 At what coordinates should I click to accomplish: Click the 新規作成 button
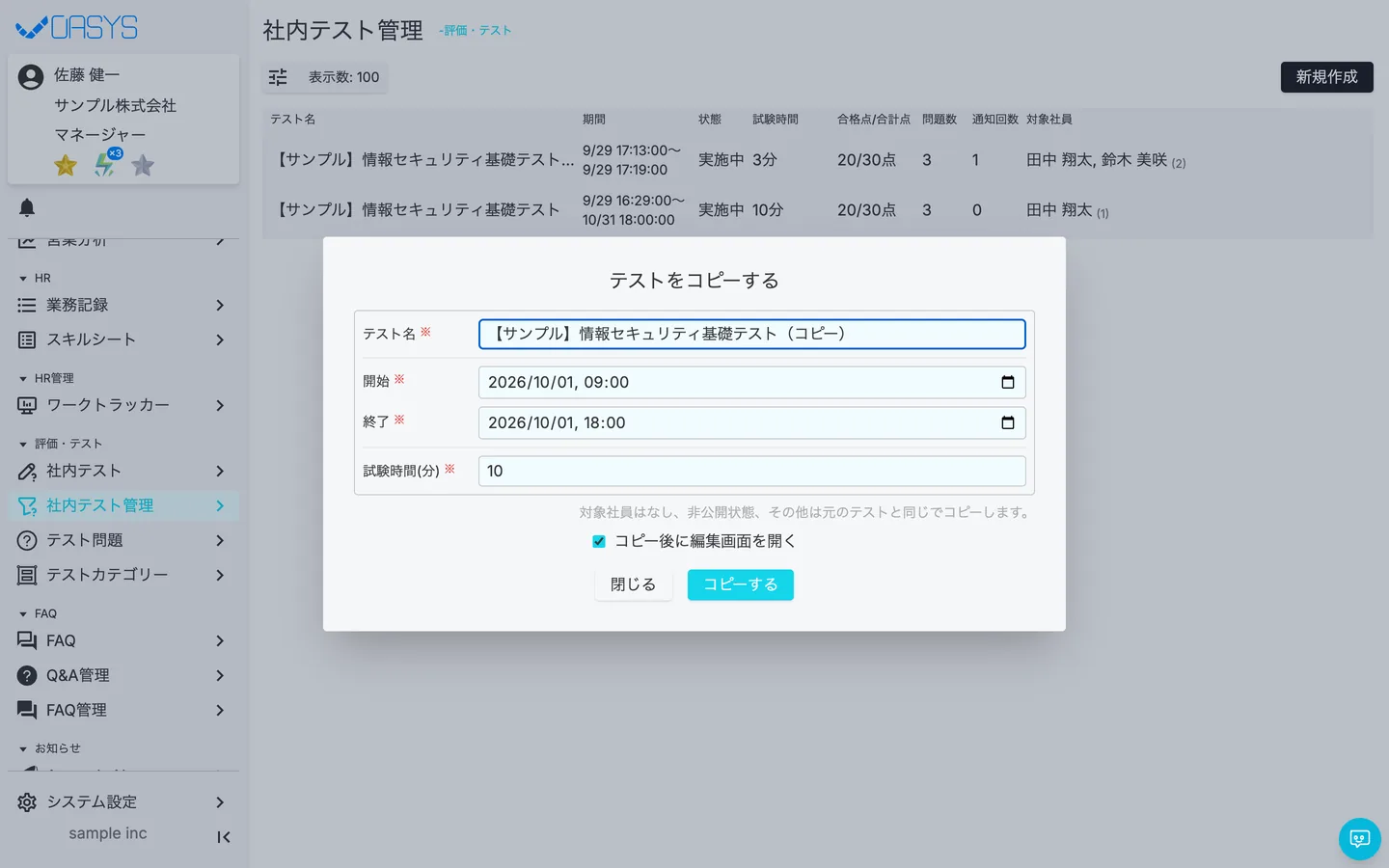(1327, 77)
